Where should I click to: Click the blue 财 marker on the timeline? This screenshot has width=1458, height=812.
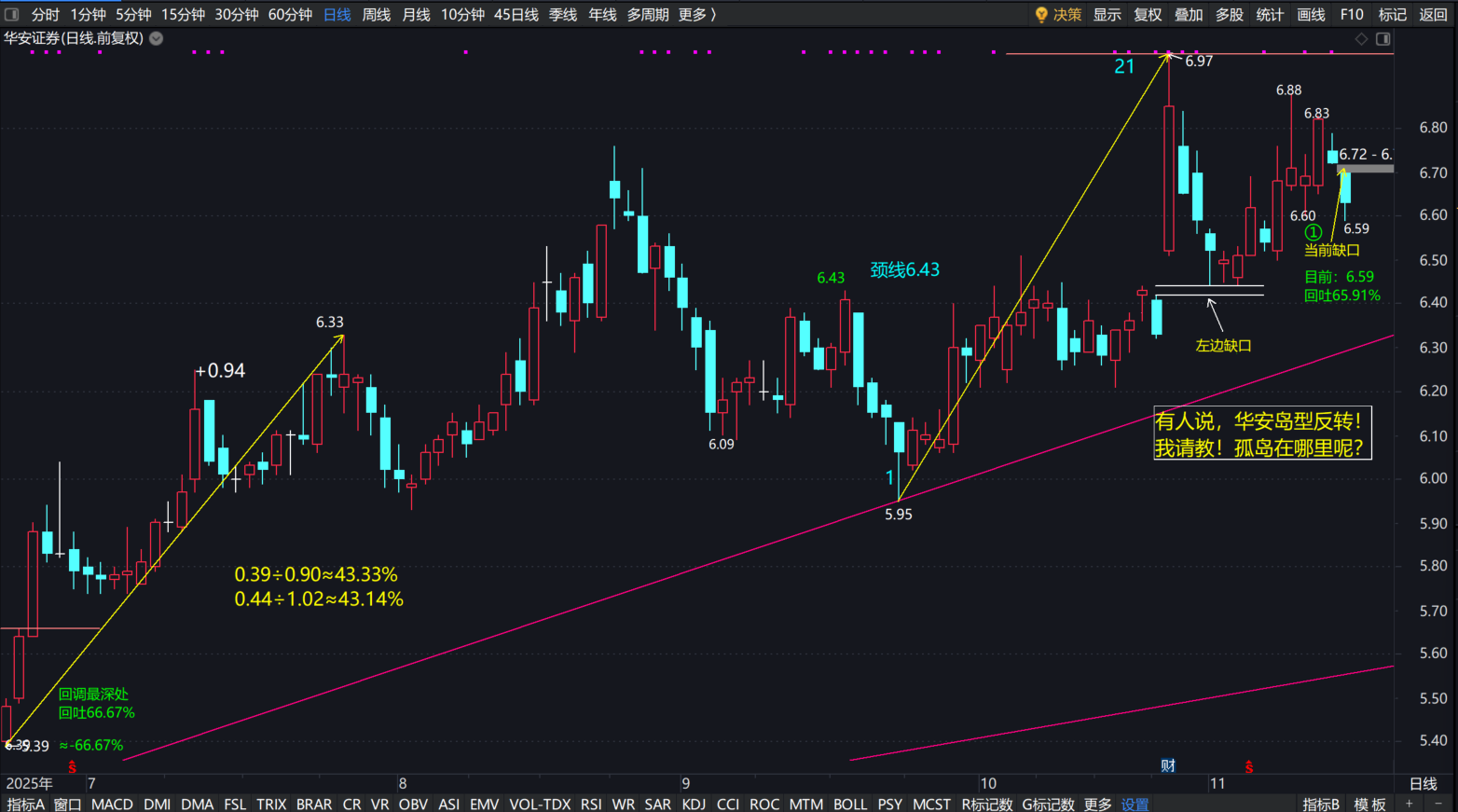[x=1168, y=765]
